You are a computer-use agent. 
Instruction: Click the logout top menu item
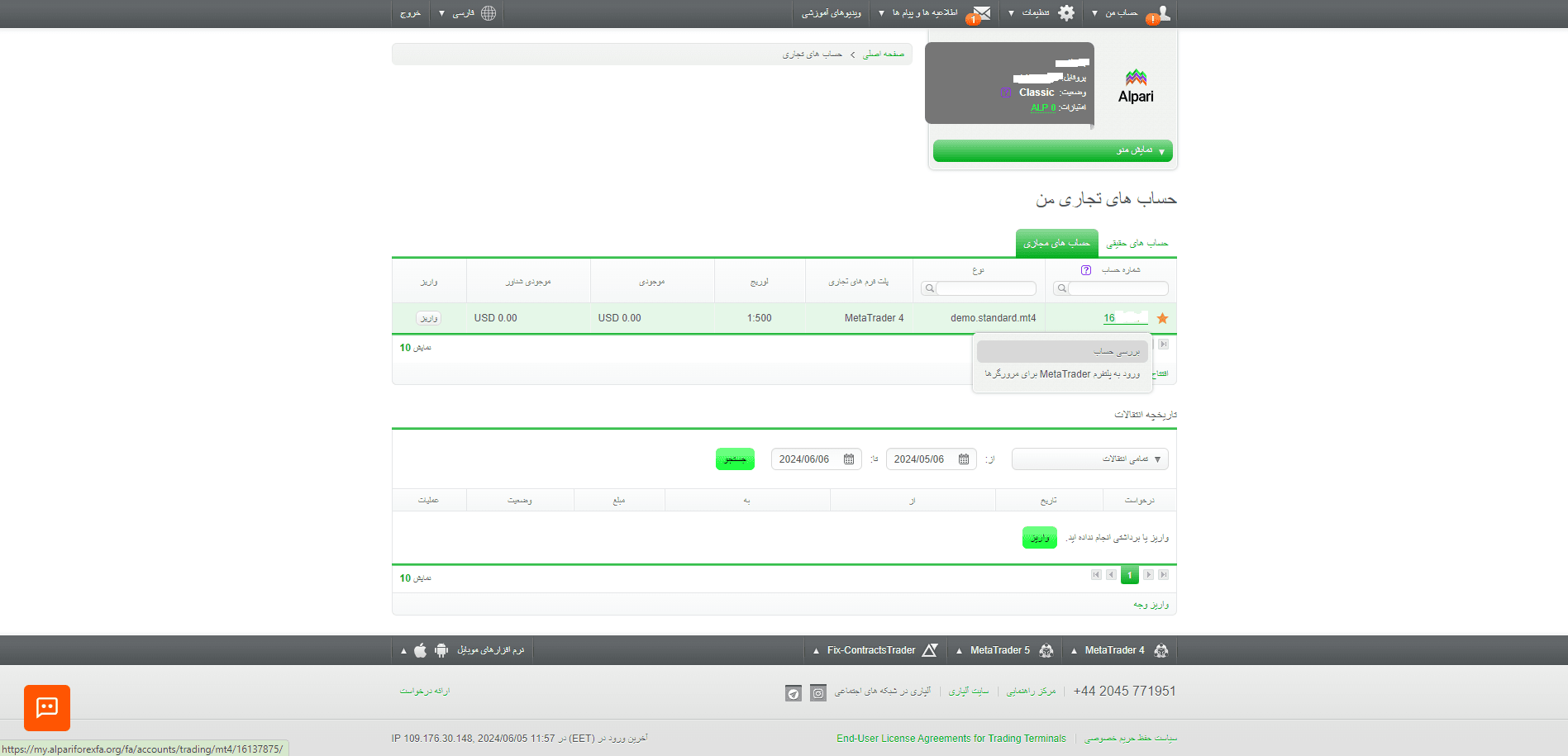tap(410, 13)
